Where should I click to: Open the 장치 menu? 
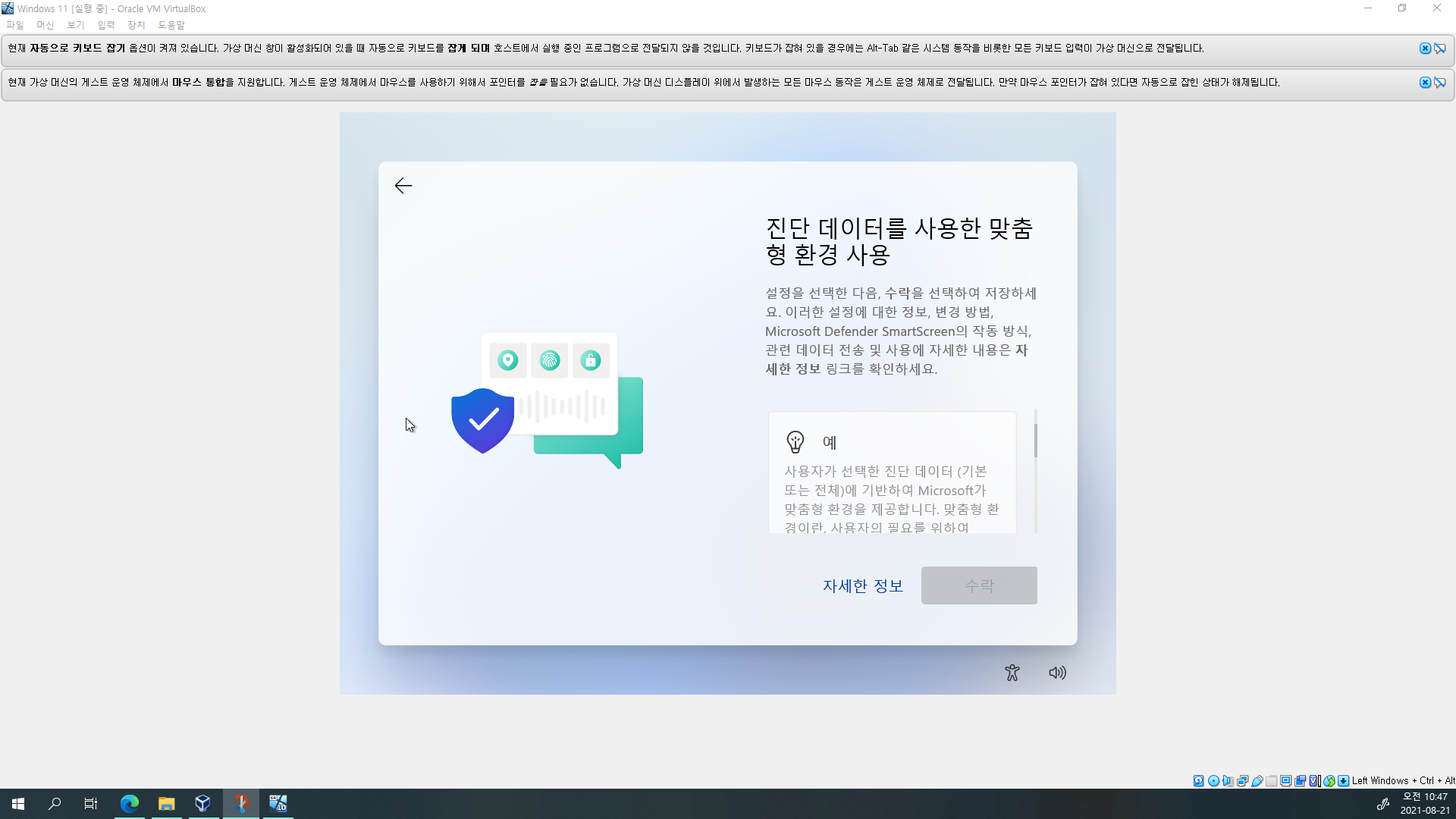click(136, 25)
